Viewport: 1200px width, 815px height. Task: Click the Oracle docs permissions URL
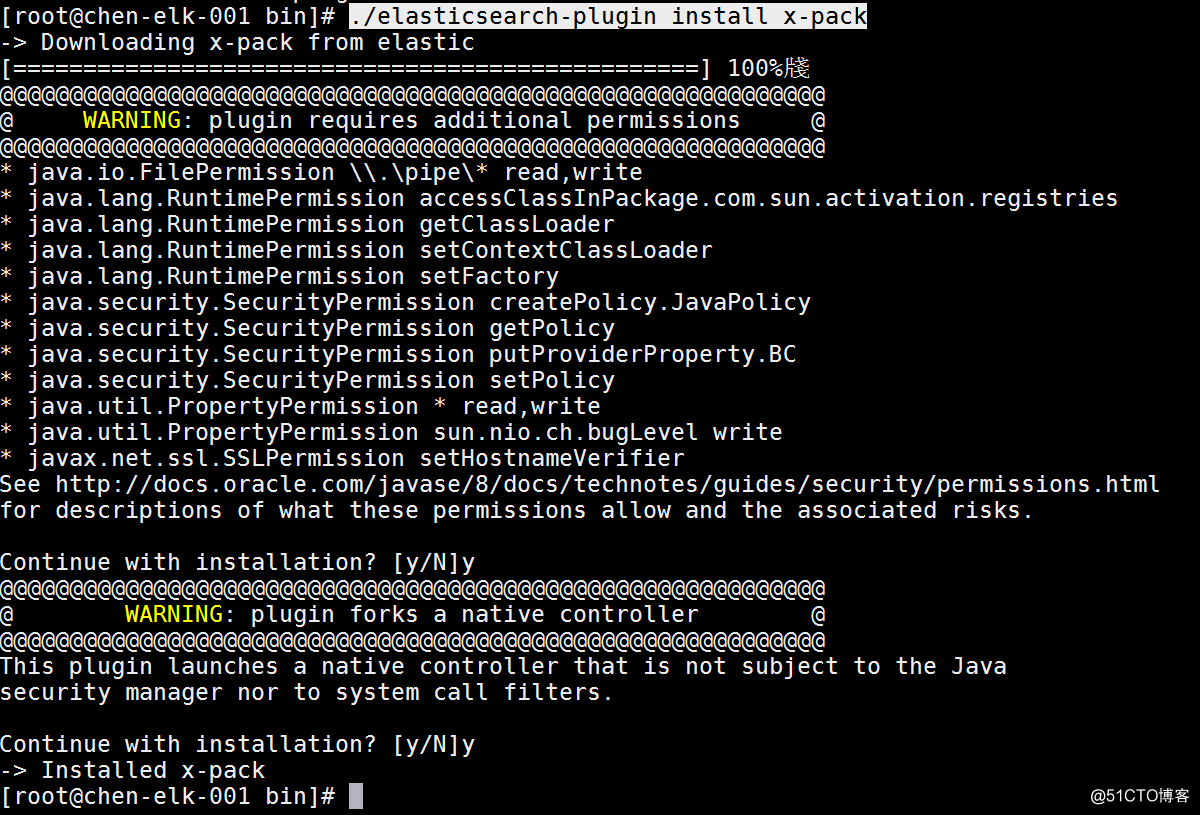607,485
